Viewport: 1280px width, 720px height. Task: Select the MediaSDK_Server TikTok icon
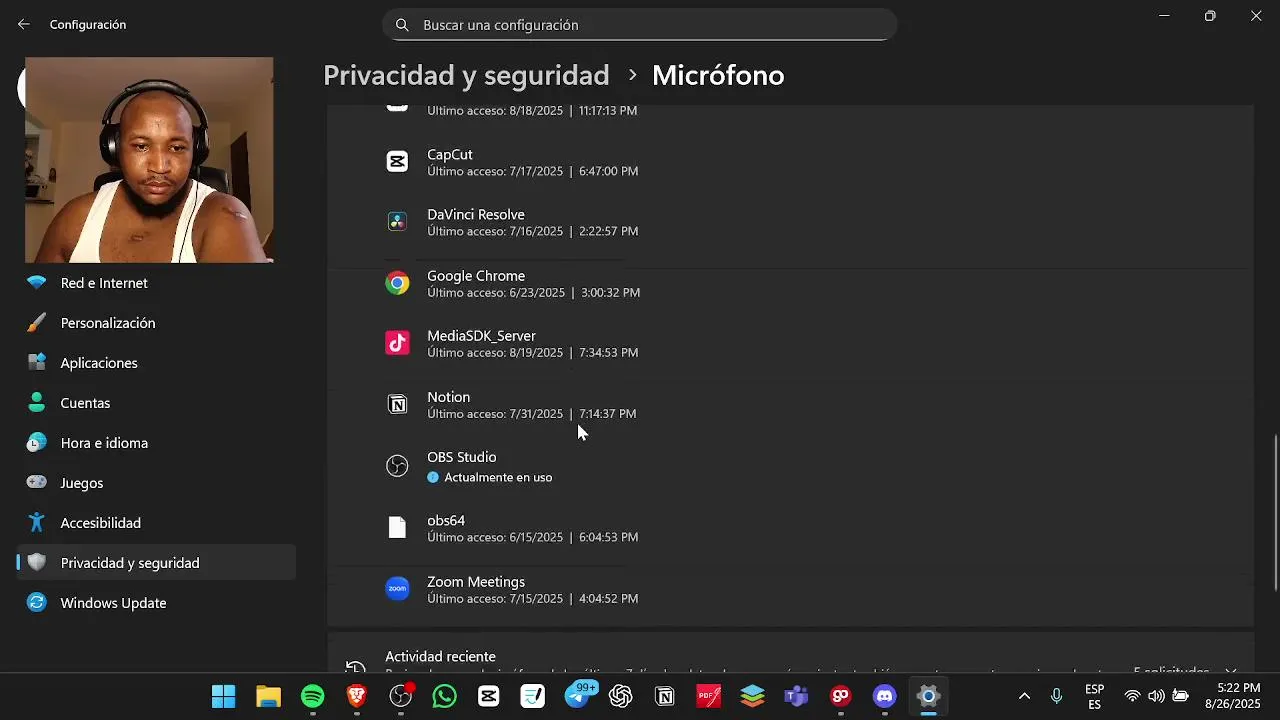(397, 343)
